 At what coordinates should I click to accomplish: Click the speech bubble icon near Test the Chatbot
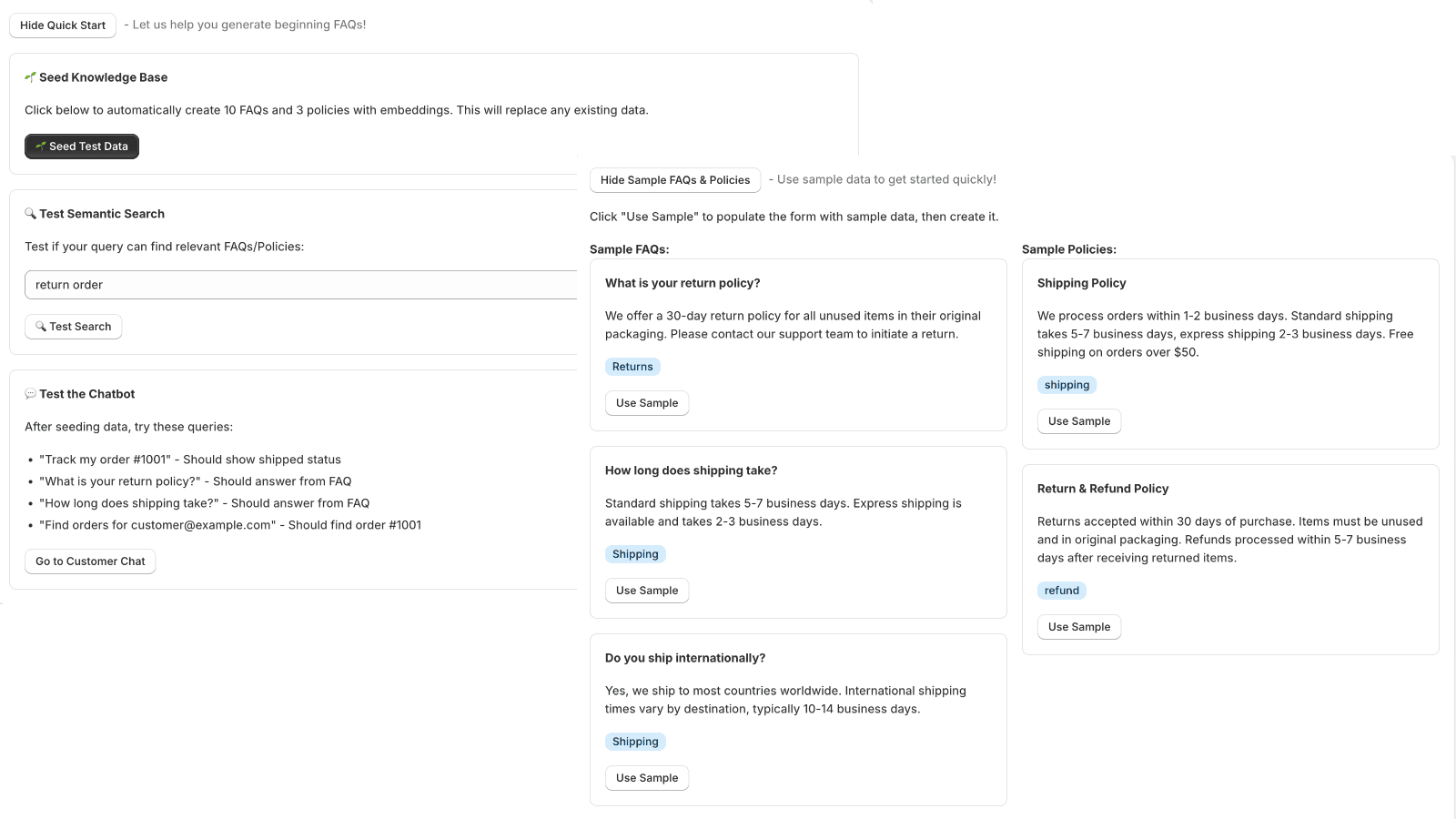pyautogui.click(x=30, y=393)
